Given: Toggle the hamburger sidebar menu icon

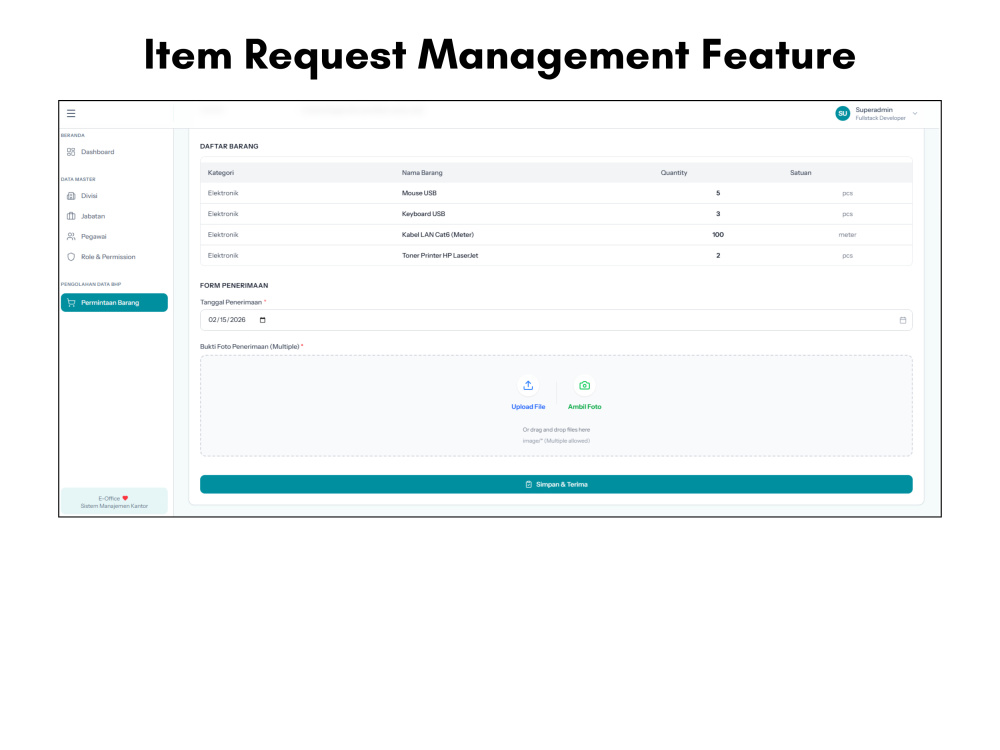Looking at the screenshot, I should 71,114.
